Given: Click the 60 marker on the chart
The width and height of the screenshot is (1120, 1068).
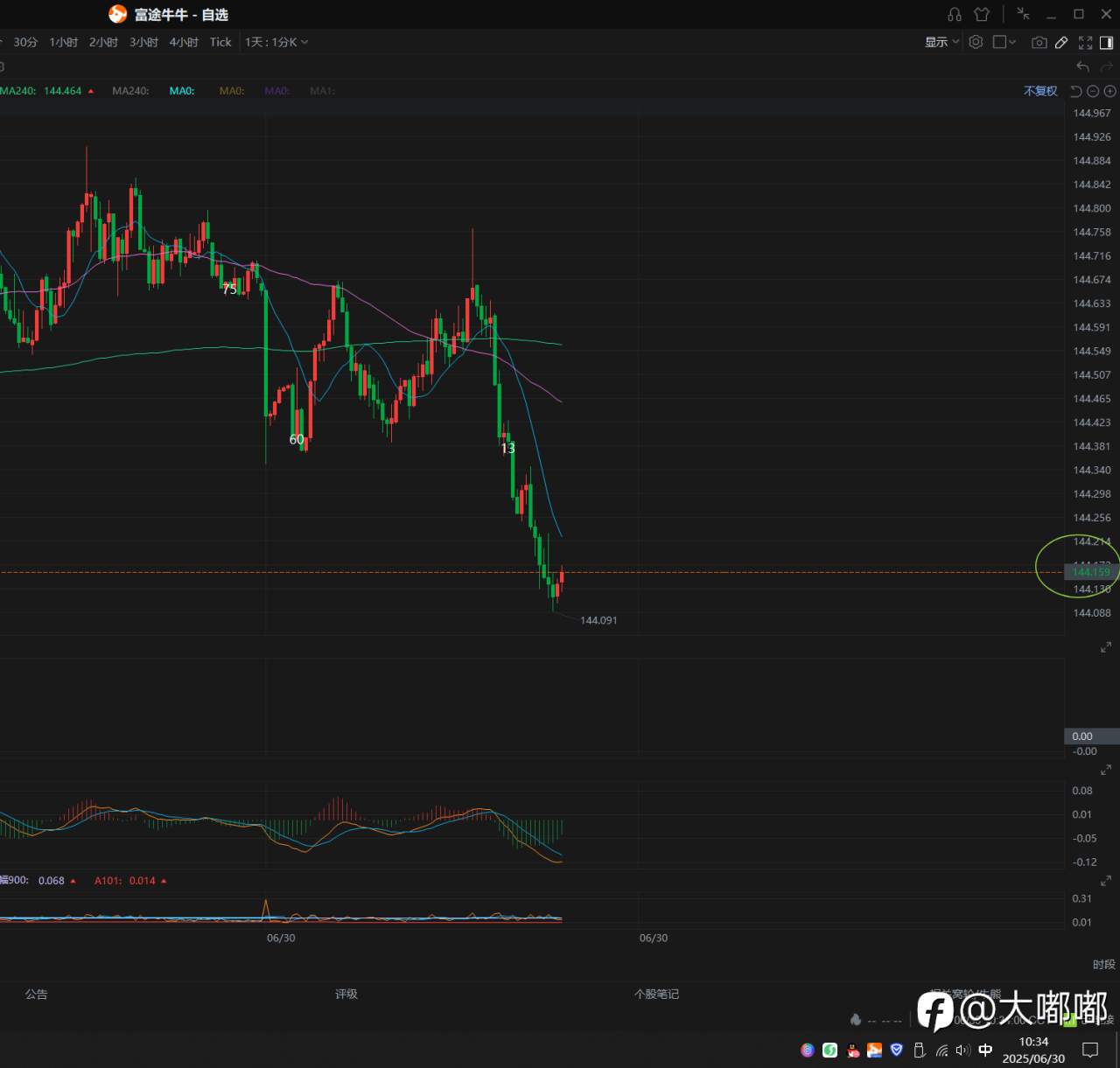Looking at the screenshot, I should pyautogui.click(x=297, y=439).
